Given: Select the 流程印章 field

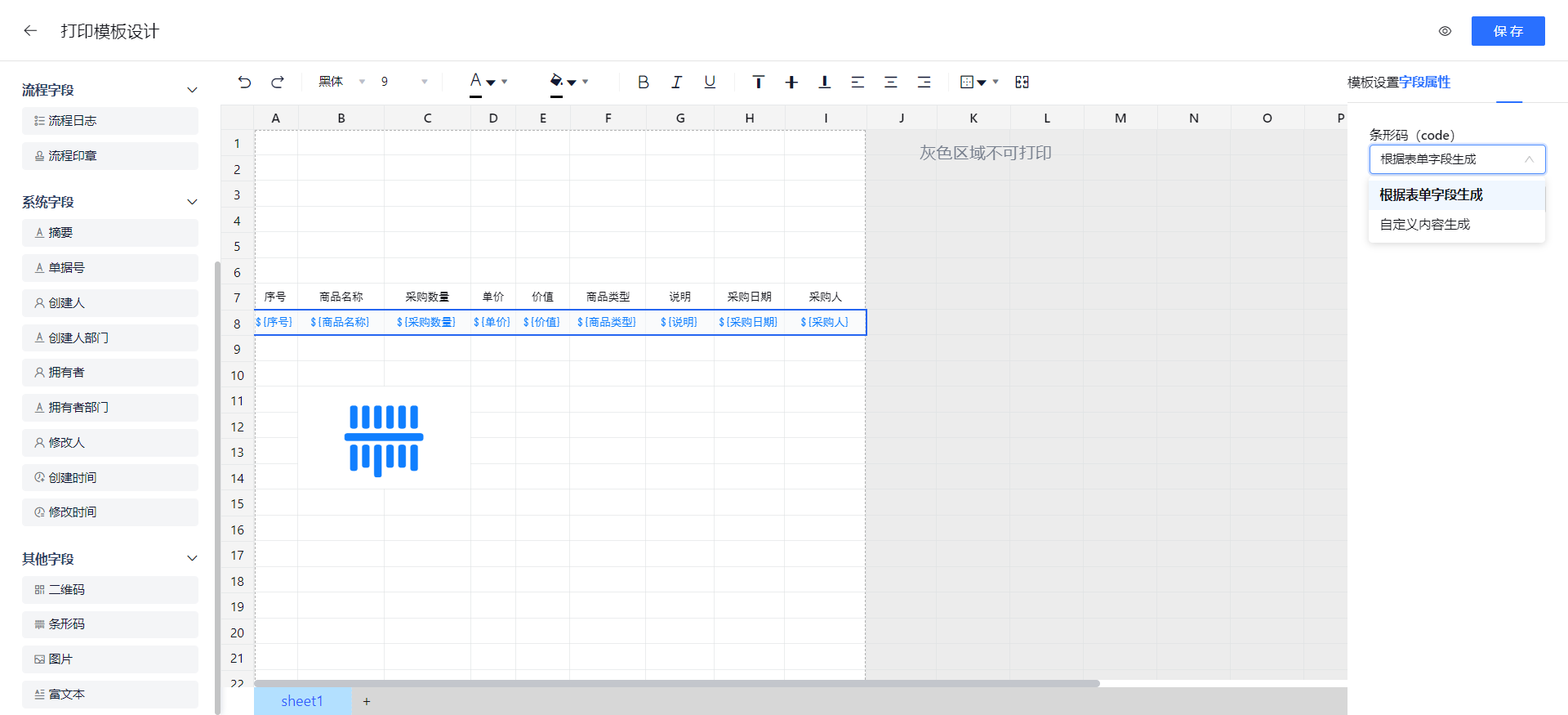Looking at the screenshot, I should [110, 156].
